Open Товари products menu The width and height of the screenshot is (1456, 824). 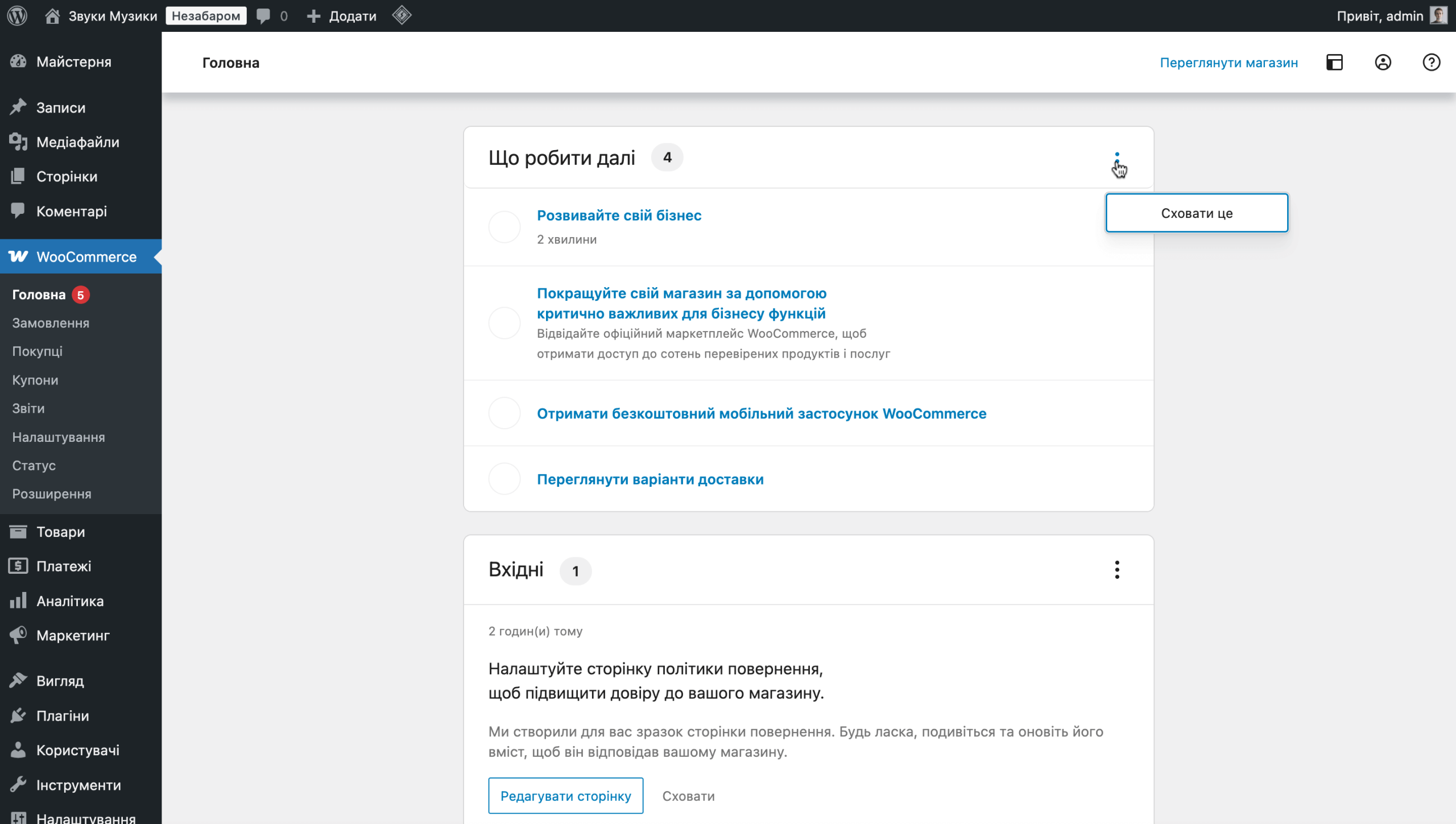pyautogui.click(x=81, y=532)
